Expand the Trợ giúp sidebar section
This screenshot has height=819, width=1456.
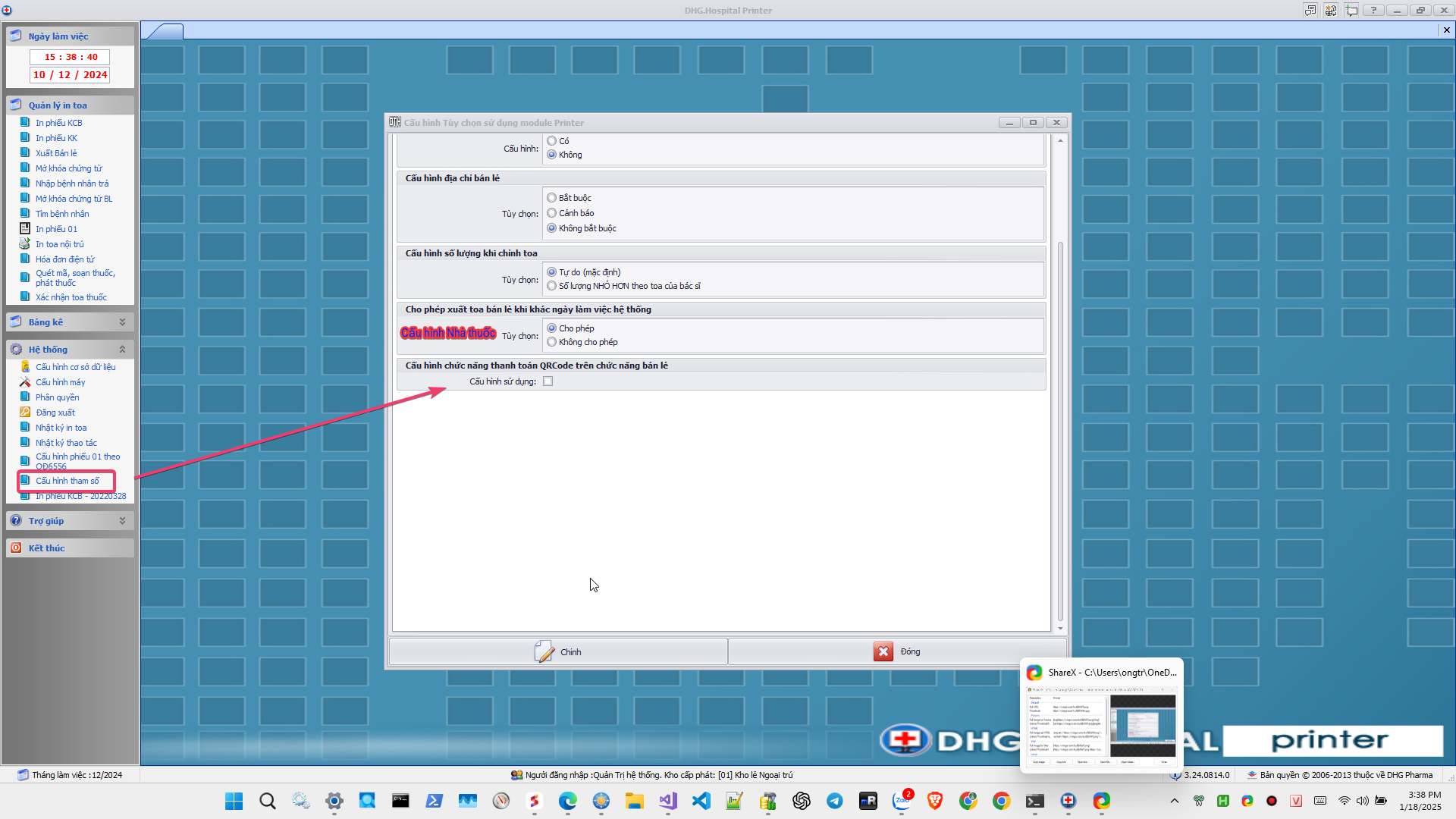122,521
